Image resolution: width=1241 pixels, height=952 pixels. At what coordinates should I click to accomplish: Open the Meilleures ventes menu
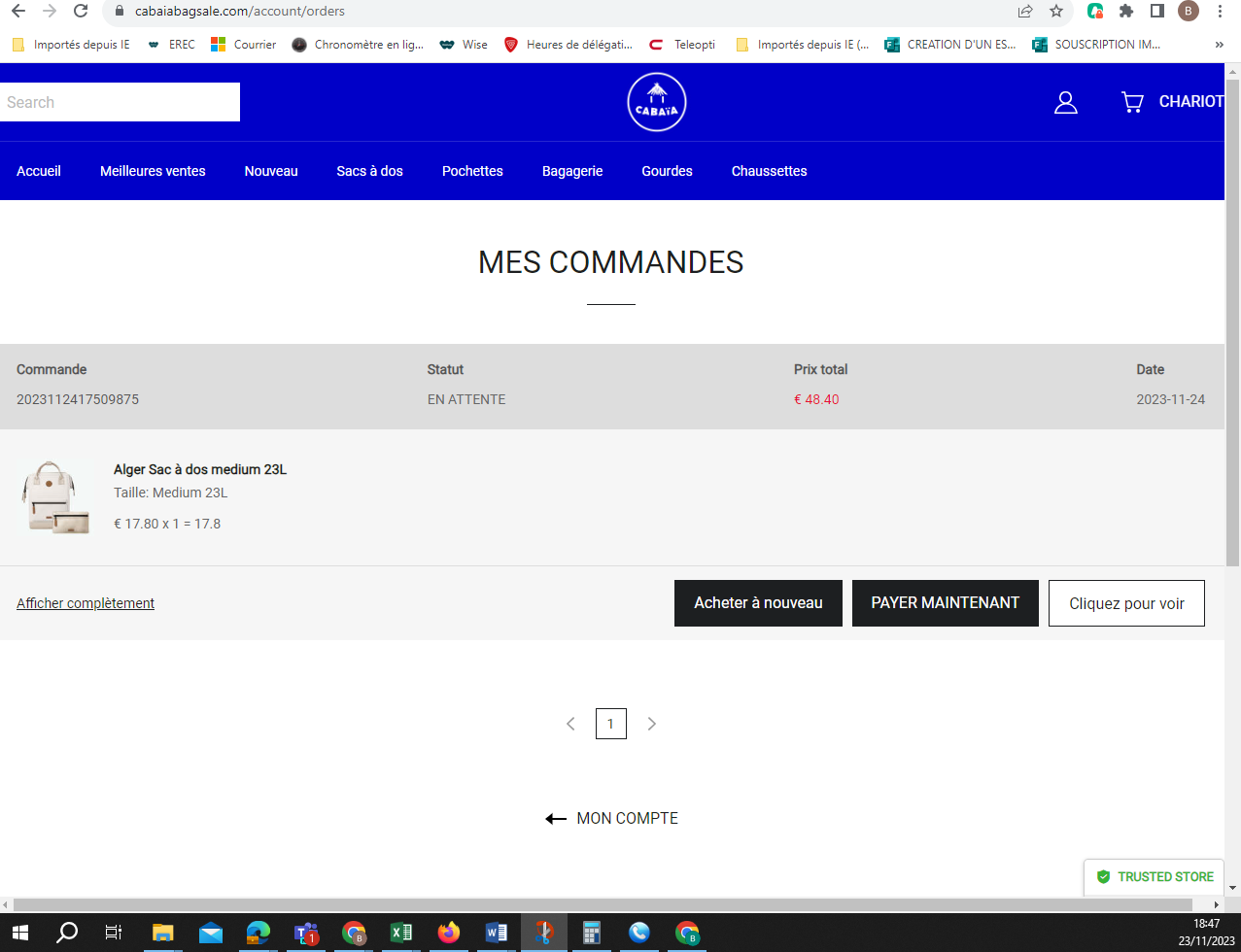click(x=153, y=171)
